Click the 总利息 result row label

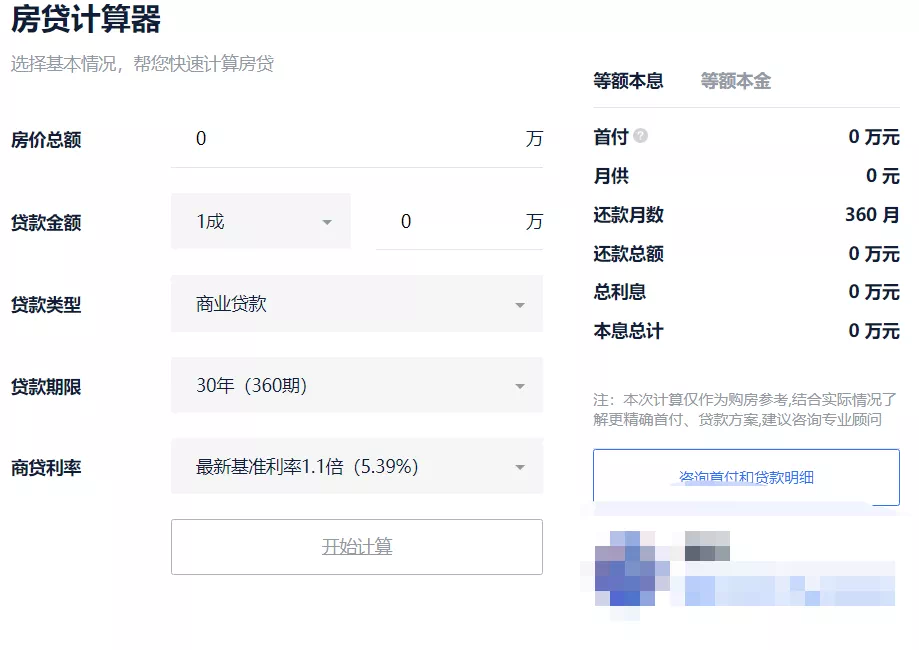tap(619, 292)
